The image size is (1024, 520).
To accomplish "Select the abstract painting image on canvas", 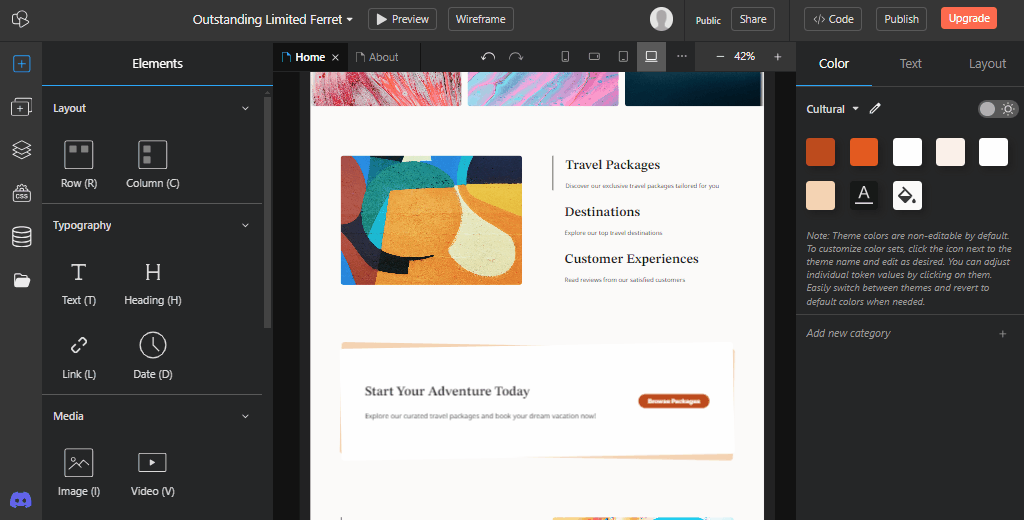I will [x=431, y=220].
